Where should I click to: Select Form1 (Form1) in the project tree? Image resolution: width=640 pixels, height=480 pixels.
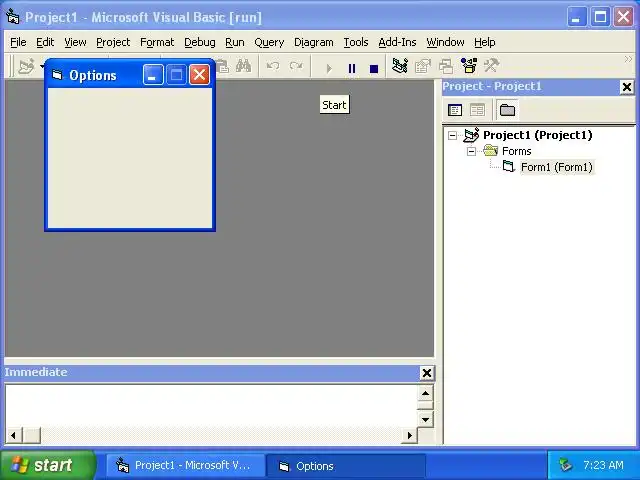click(557, 167)
